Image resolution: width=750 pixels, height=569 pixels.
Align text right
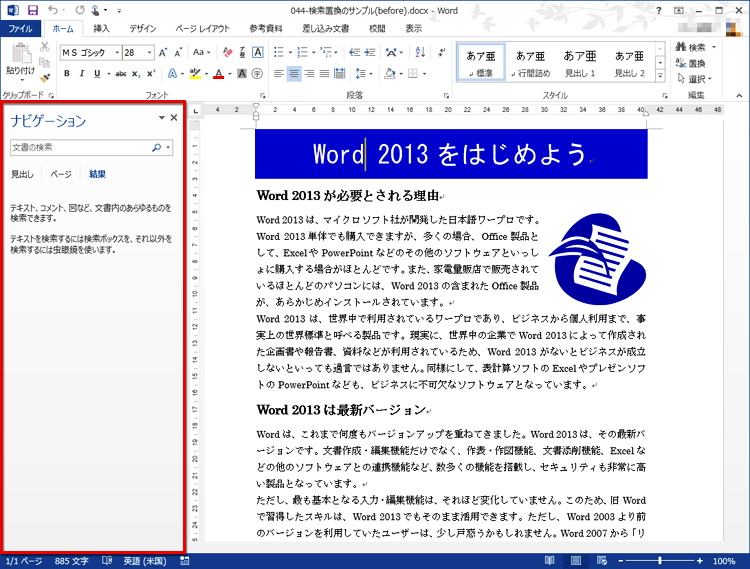point(309,74)
